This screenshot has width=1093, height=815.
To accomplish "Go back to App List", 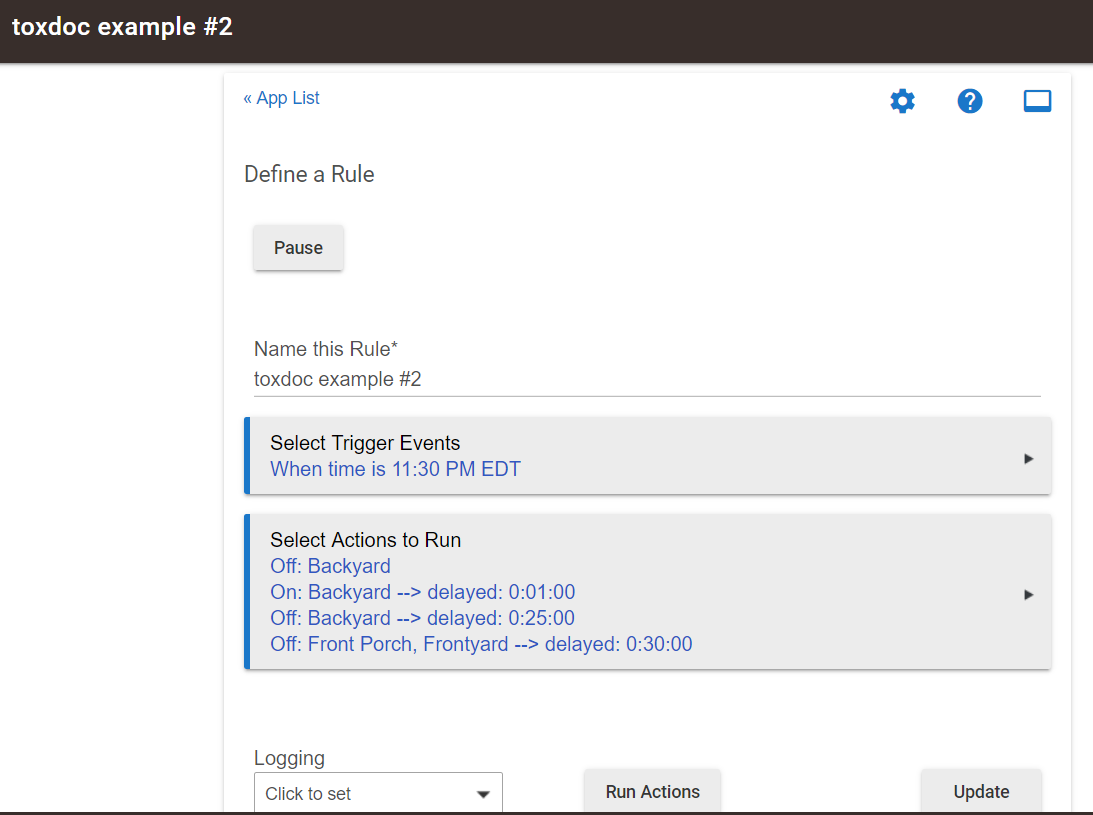I will point(281,98).
